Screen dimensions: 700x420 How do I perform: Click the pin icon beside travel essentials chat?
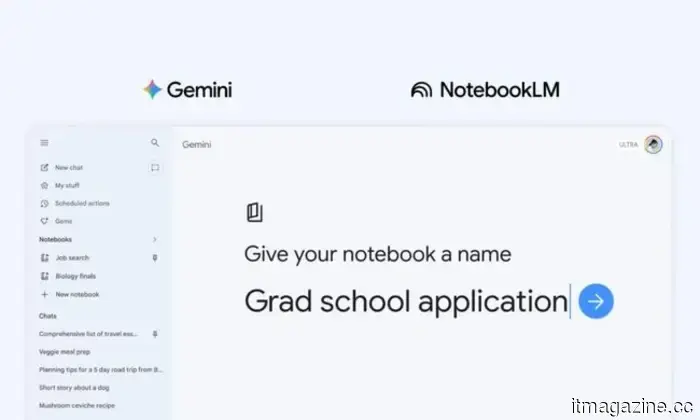pos(154,333)
